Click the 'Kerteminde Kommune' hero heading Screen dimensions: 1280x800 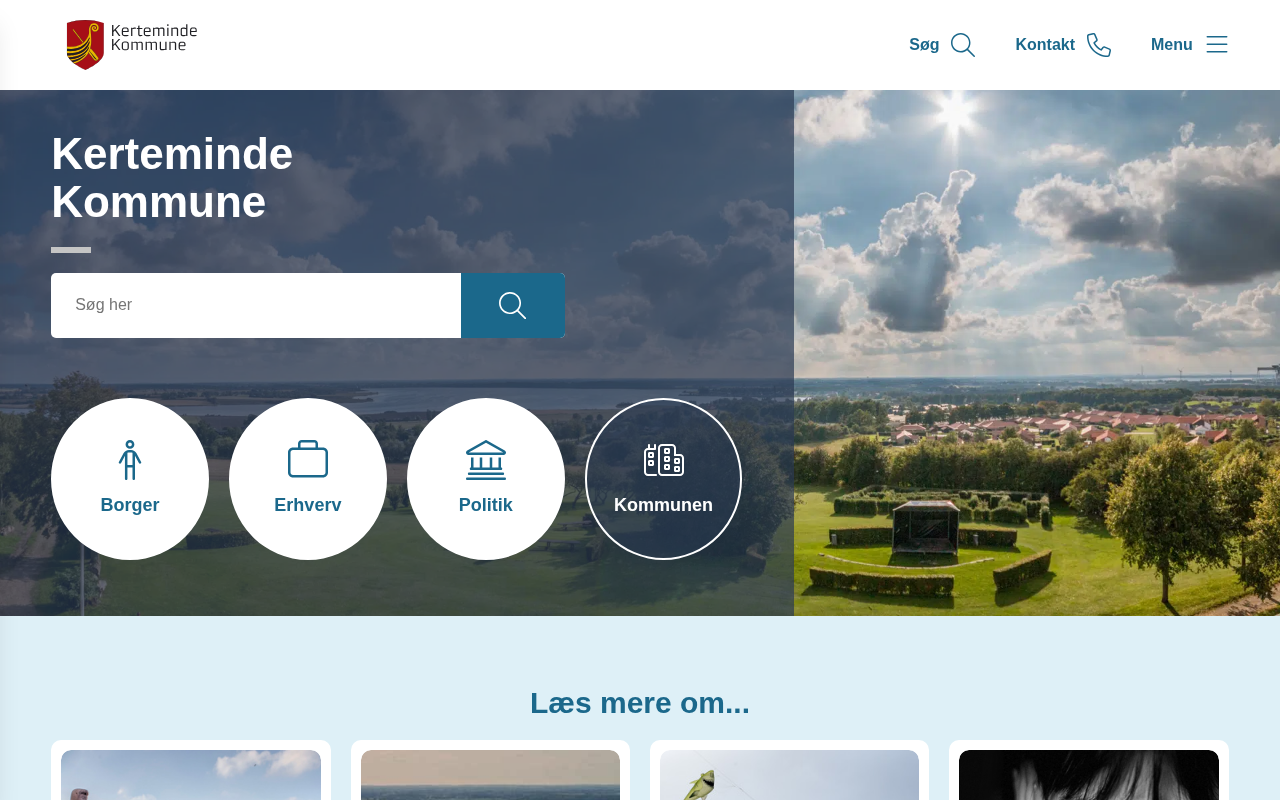pos(172,178)
